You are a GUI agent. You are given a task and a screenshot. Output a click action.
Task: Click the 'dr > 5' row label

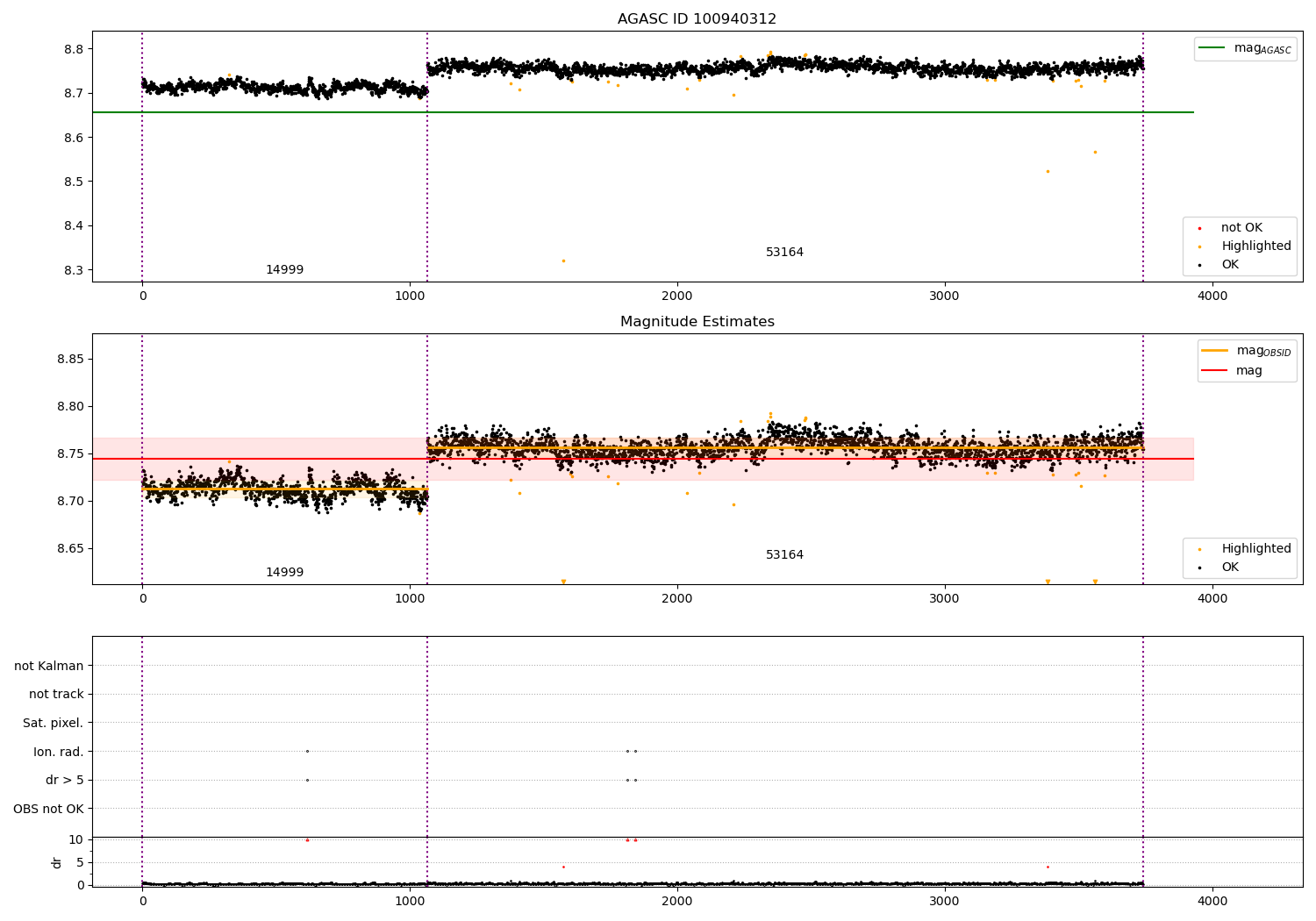click(64, 780)
